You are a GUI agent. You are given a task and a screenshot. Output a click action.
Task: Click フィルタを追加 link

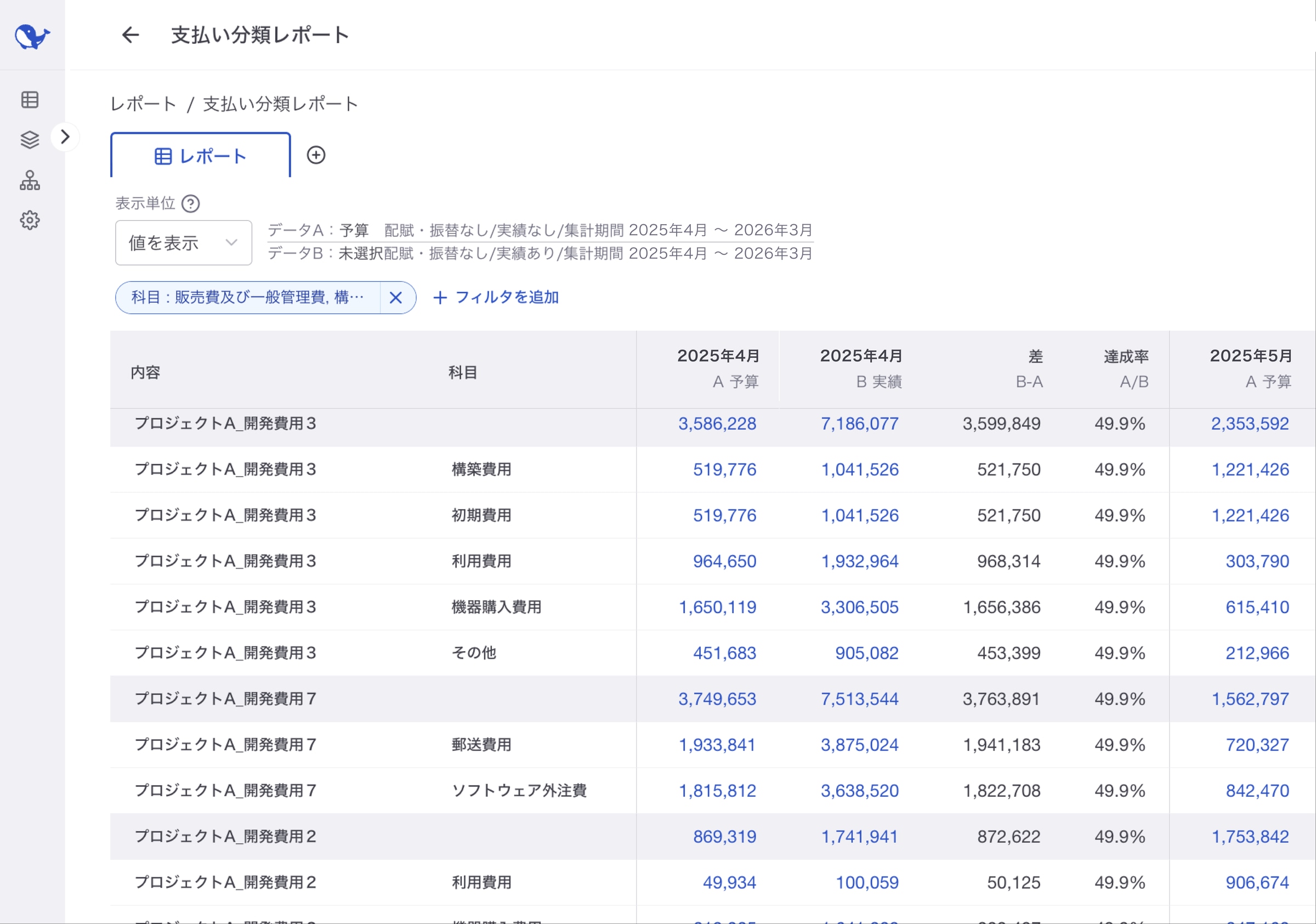(x=496, y=297)
